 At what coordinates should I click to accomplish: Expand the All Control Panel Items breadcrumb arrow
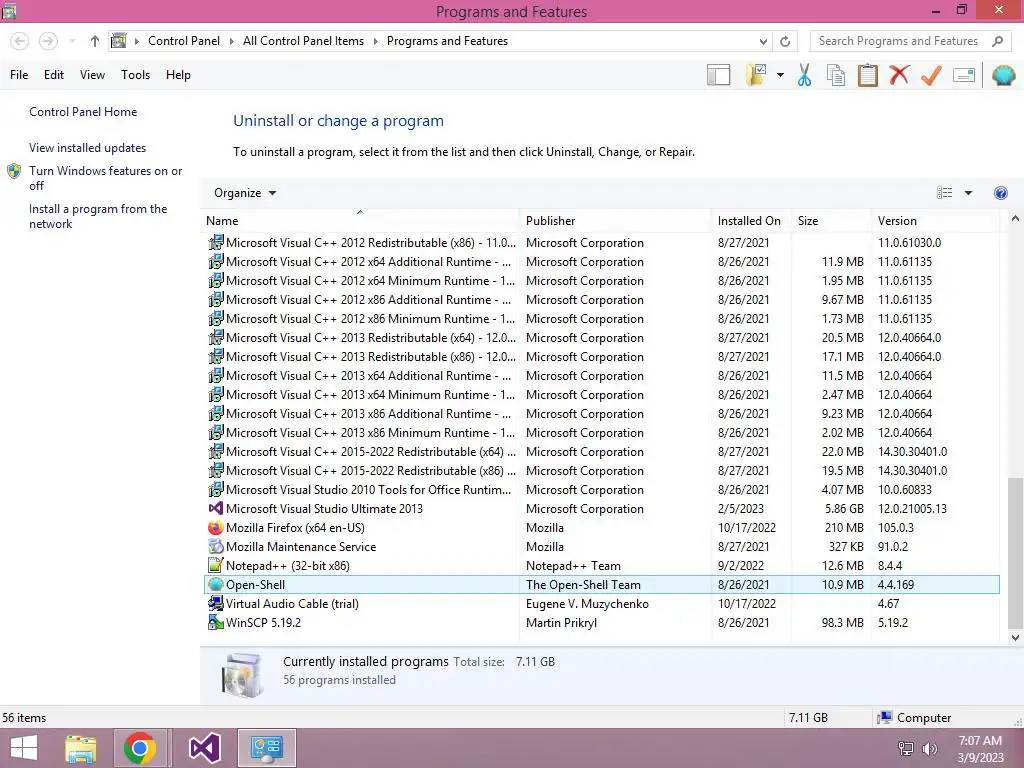point(376,41)
